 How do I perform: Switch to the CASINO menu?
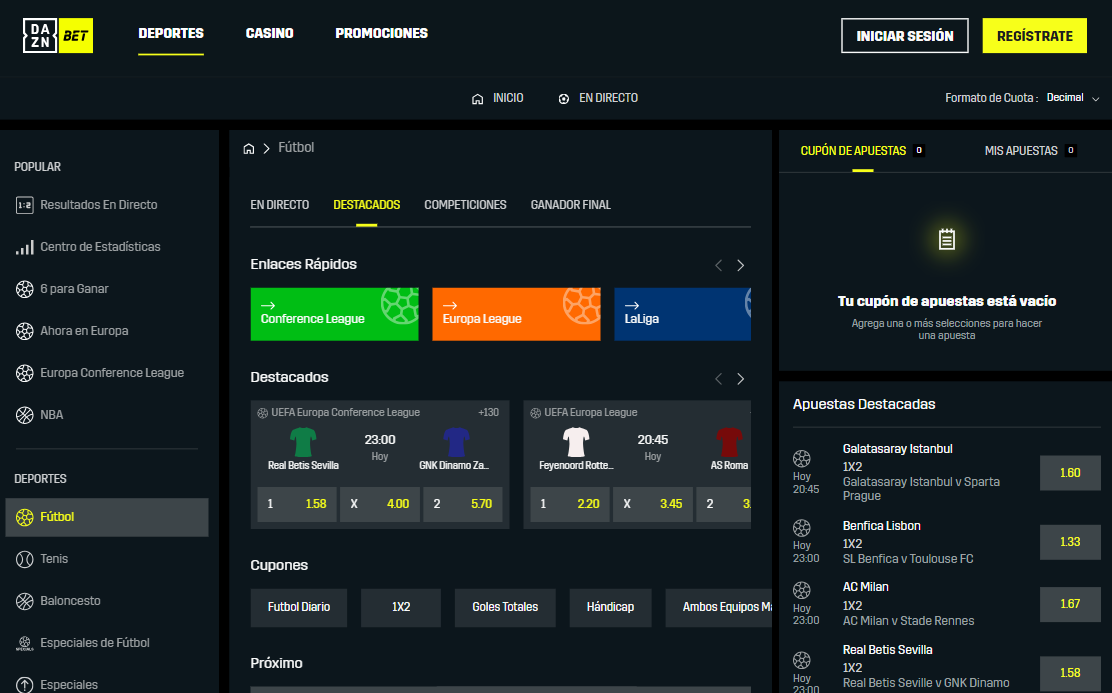(269, 32)
